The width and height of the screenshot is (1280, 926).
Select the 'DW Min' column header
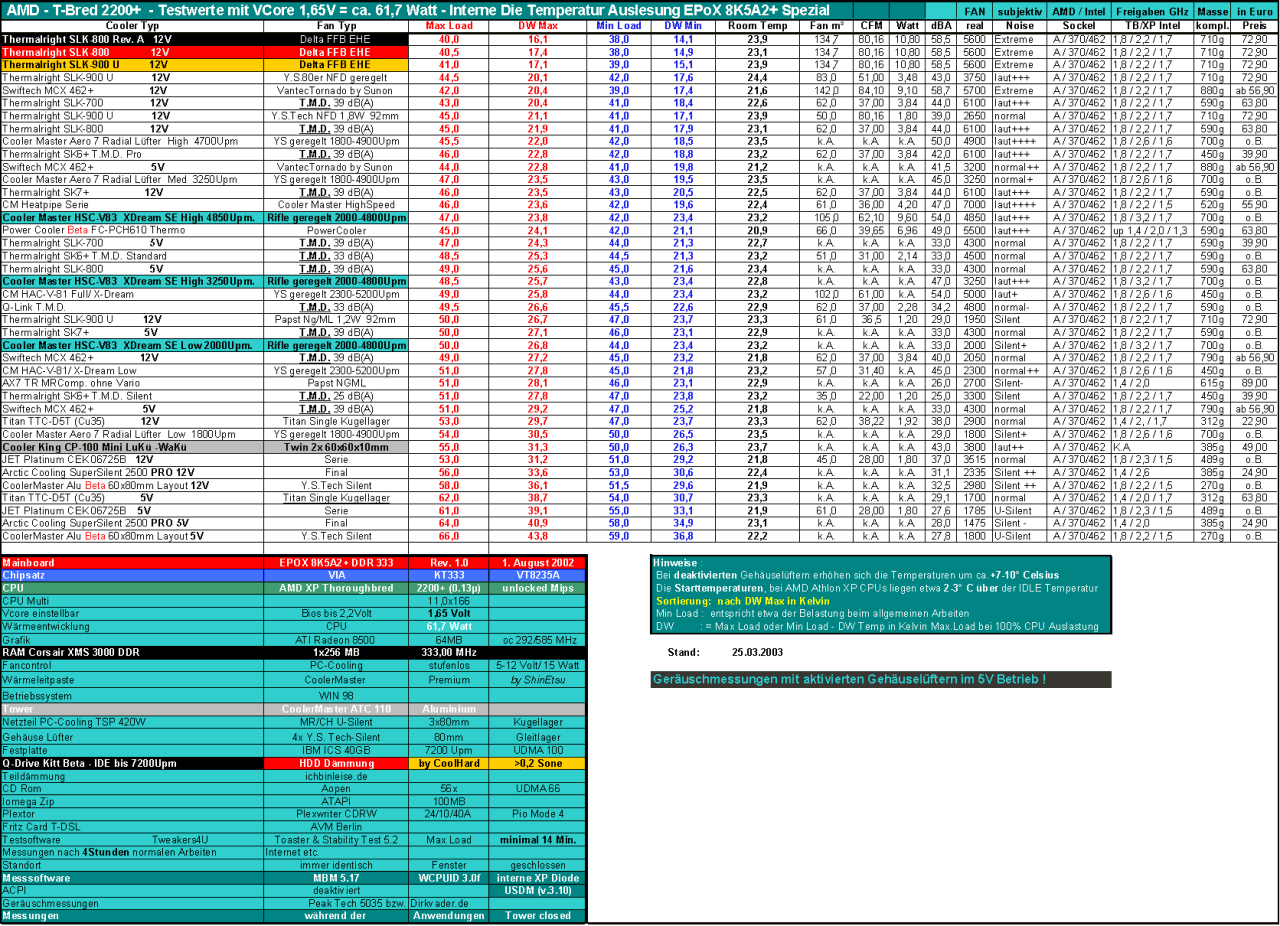coord(683,25)
